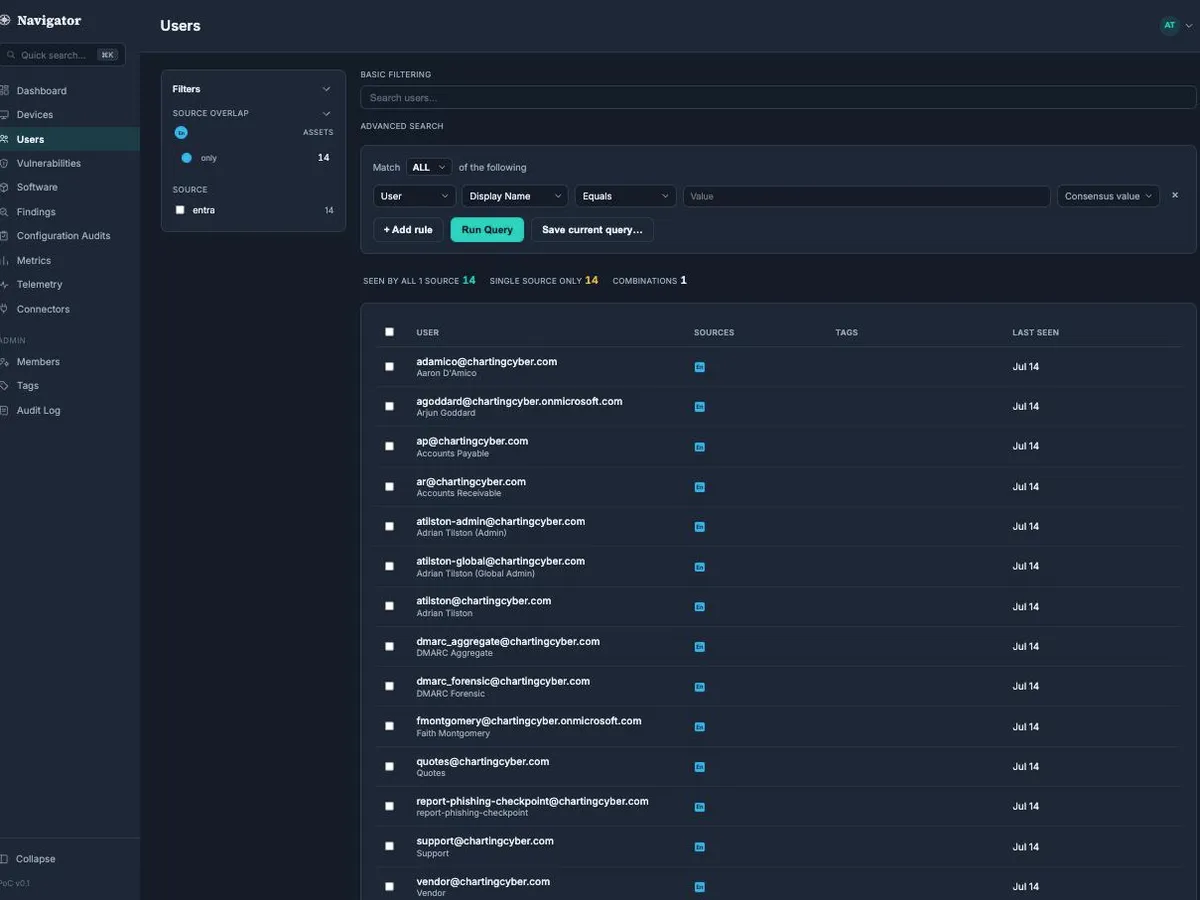Go to the Telemetry page
Screen dimensions: 1200x900
40,285
